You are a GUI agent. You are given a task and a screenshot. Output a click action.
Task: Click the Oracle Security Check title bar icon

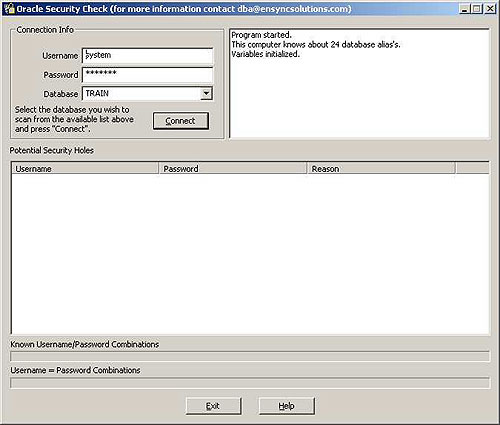(x=9, y=8)
